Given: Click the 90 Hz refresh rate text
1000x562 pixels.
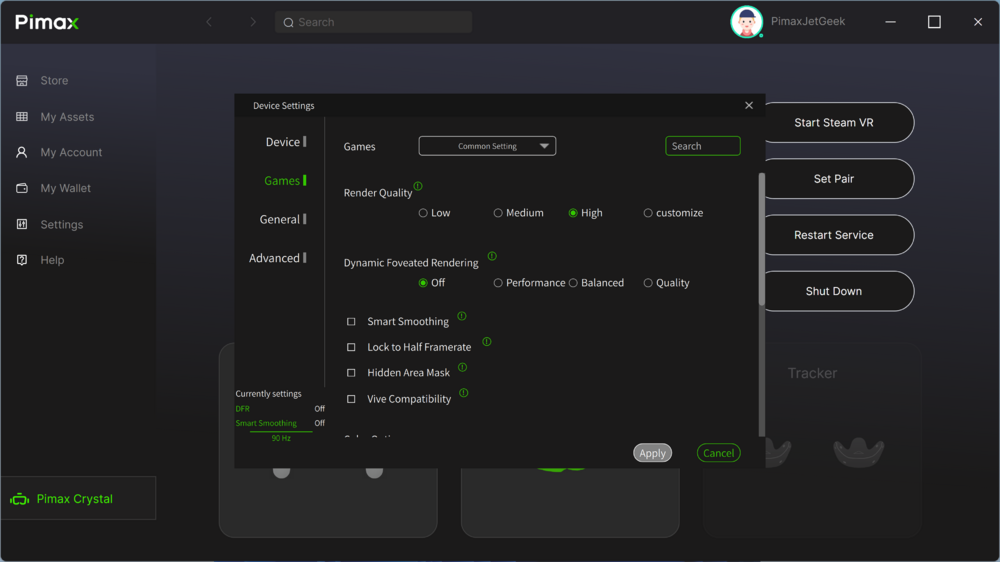Looking at the screenshot, I should [x=281, y=438].
